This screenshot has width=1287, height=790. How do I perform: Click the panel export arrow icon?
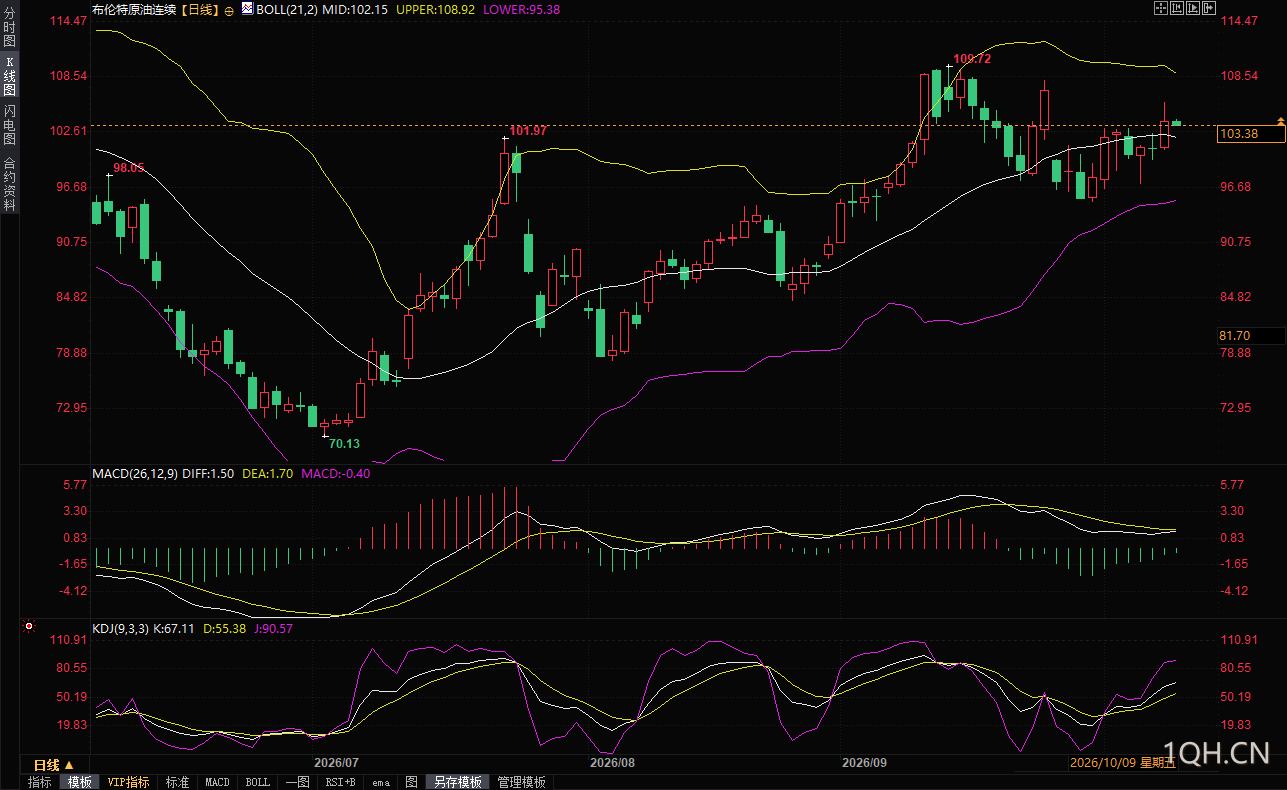coord(1209,8)
